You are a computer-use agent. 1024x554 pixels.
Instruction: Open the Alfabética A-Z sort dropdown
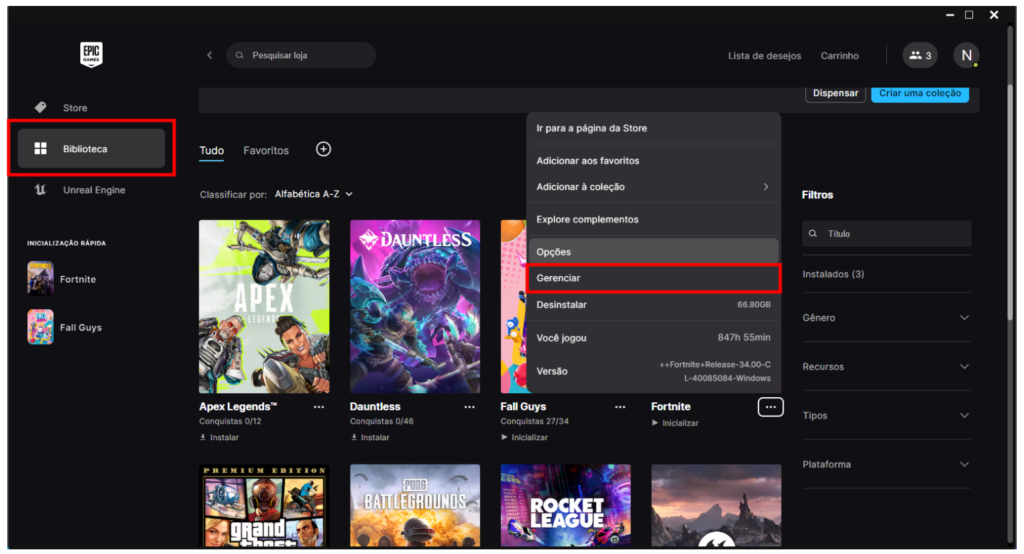click(x=314, y=194)
